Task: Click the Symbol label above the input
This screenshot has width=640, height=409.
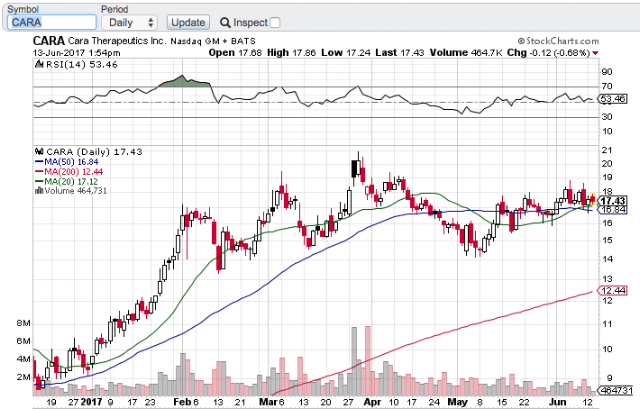Action: coord(23,9)
